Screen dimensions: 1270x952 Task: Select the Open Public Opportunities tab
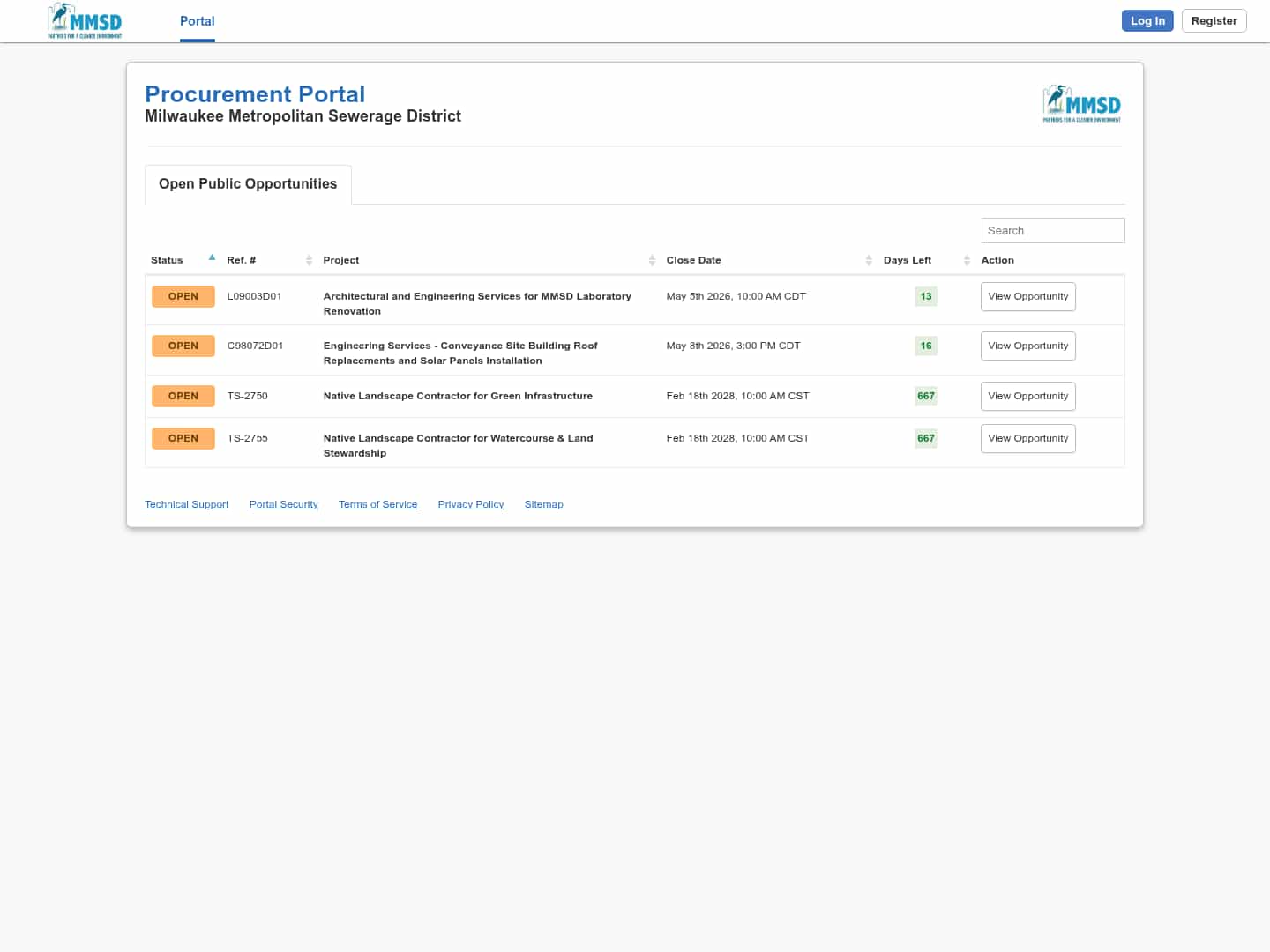pos(248,184)
